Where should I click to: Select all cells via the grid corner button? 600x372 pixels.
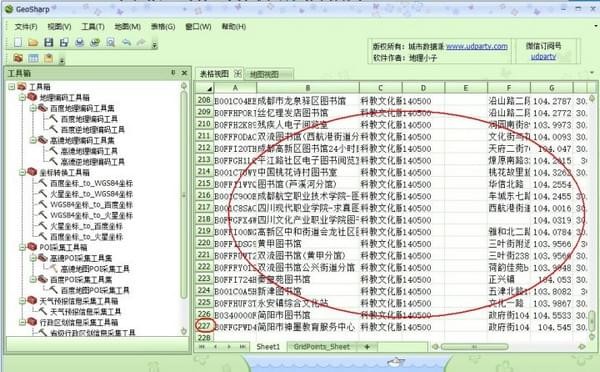[204, 88]
